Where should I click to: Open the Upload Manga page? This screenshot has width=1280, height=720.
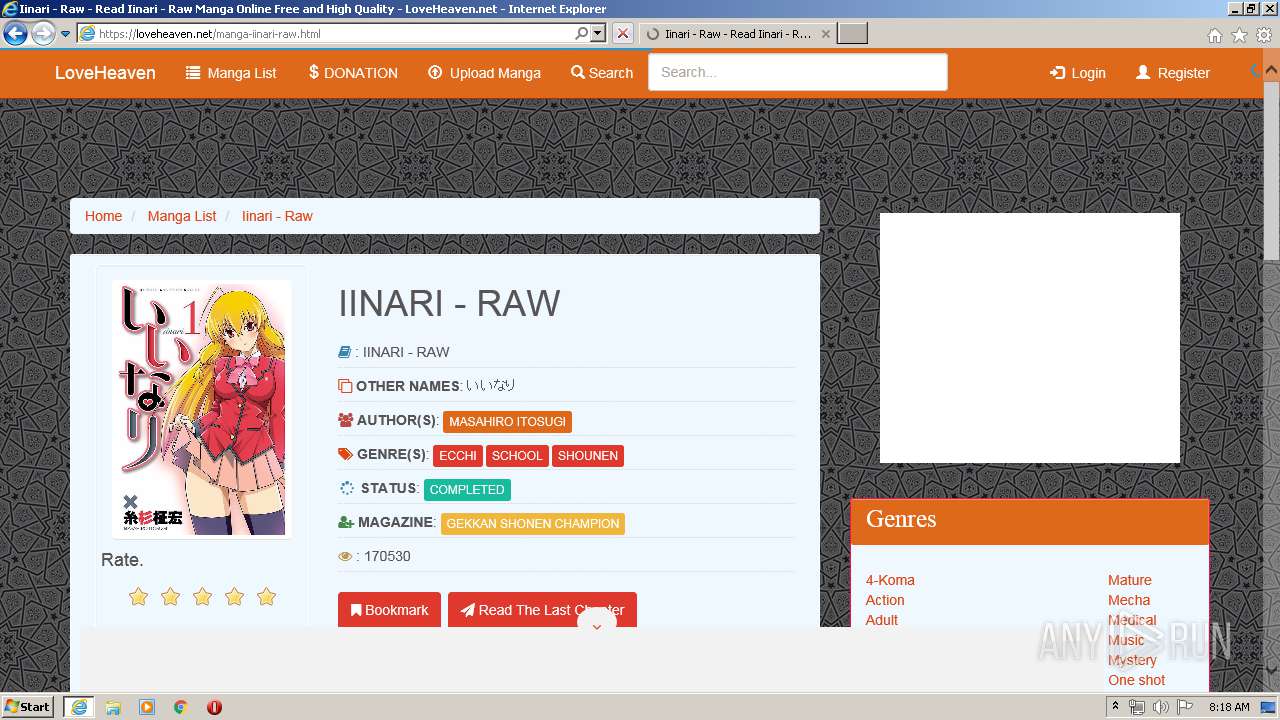point(484,73)
